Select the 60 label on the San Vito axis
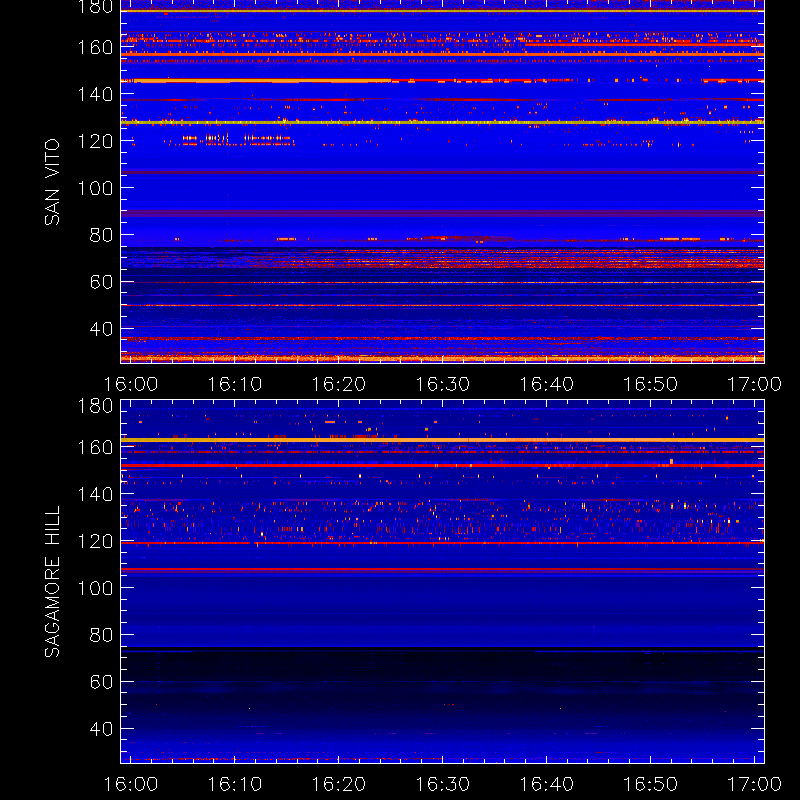 (101, 282)
